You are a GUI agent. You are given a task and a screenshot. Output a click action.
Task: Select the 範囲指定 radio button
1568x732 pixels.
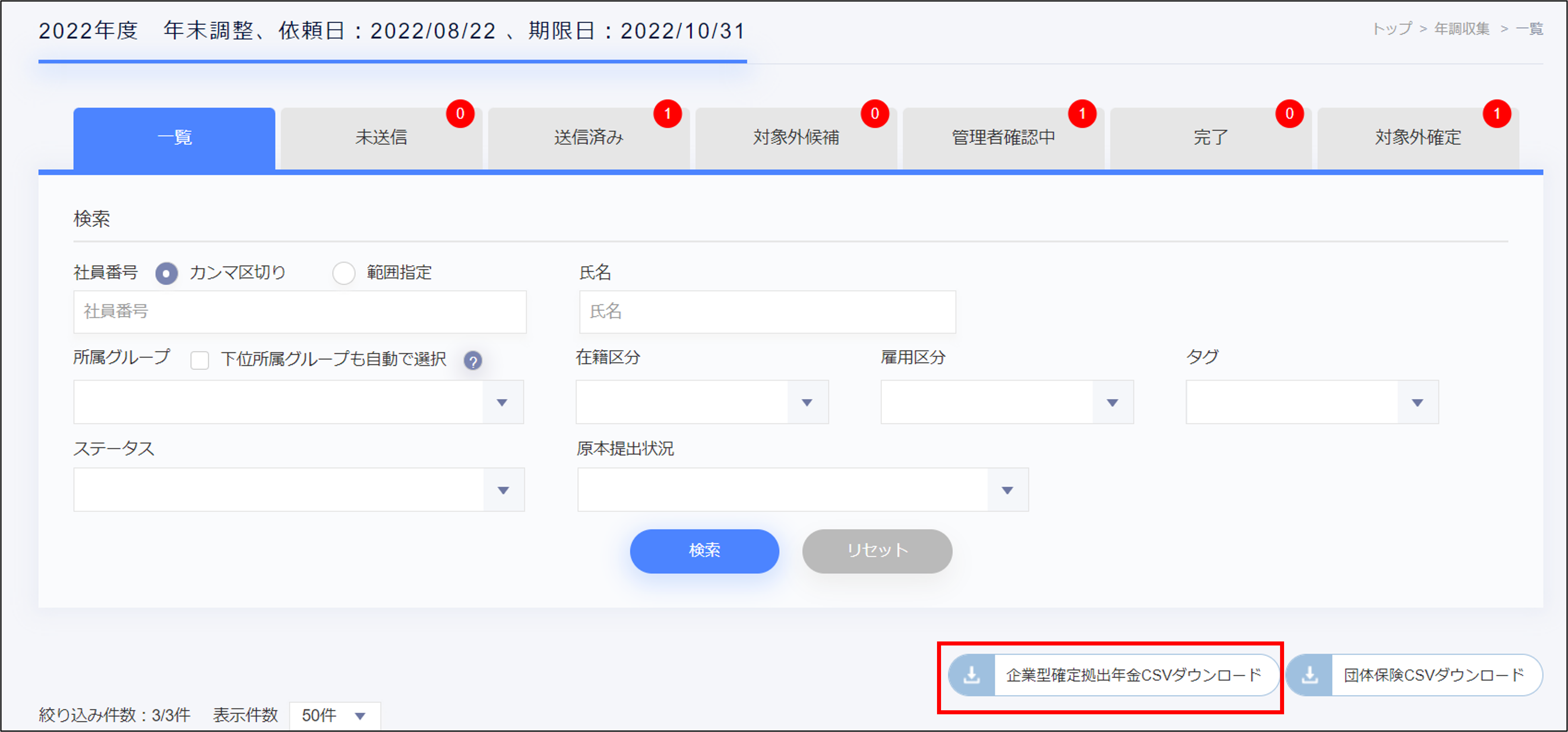[x=344, y=273]
